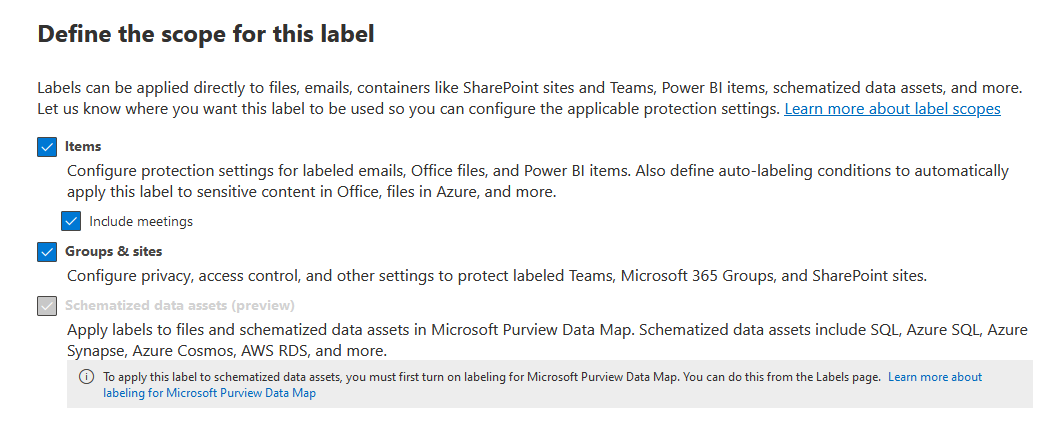The image size is (1057, 428).
Task: Click the Schematized data assets (preview) label
Action: (180, 305)
